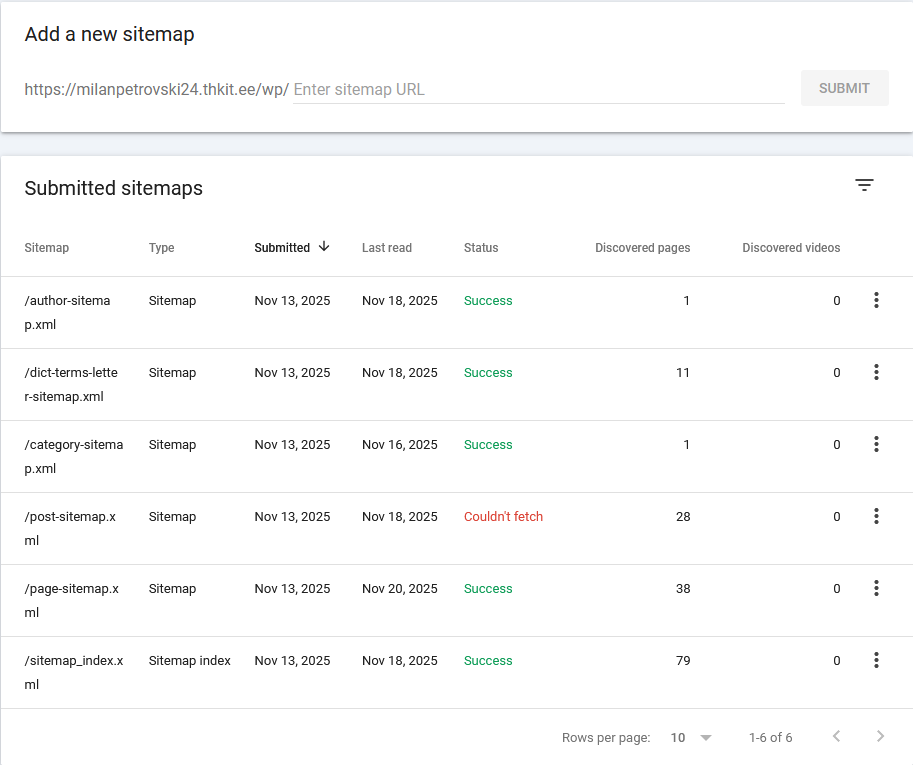The width and height of the screenshot is (913, 765).
Task: Go to next page of sitemaps
Action: pyautogui.click(x=880, y=737)
